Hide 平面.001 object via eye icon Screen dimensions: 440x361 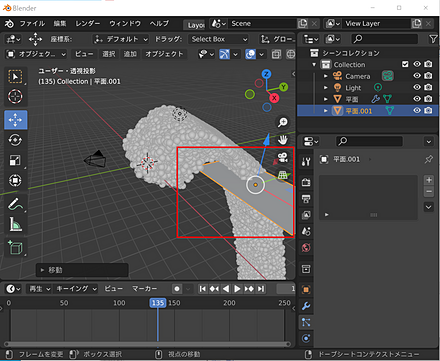tap(417, 110)
